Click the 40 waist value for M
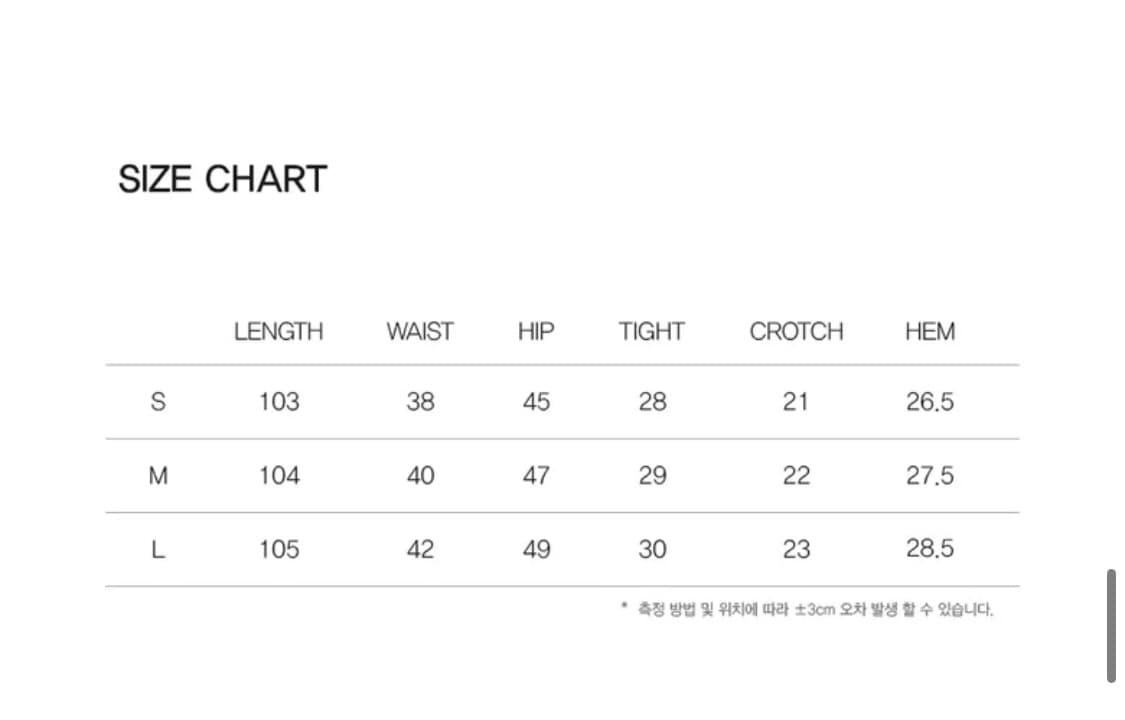Screen dimensions: 1125x720 pyautogui.click(x=420, y=476)
